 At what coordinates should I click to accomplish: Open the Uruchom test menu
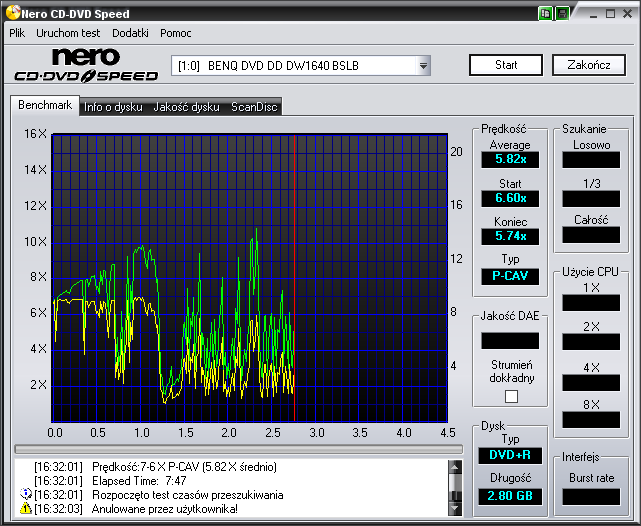coord(68,33)
